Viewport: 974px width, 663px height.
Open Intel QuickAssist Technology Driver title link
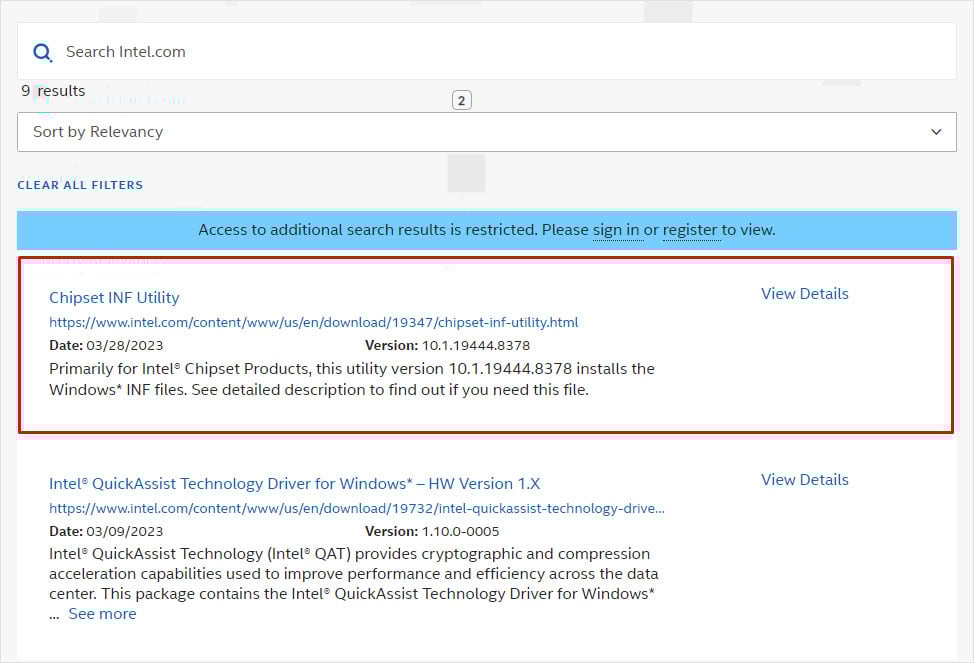tap(294, 483)
